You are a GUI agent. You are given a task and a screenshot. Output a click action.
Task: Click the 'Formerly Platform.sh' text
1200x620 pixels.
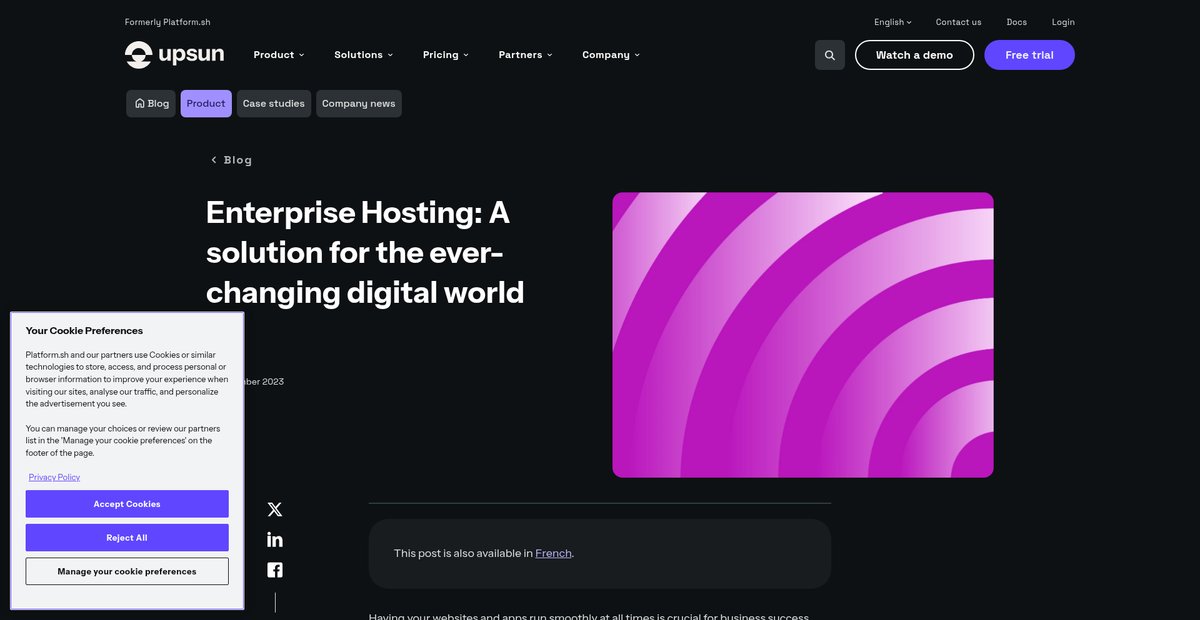click(168, 22)
